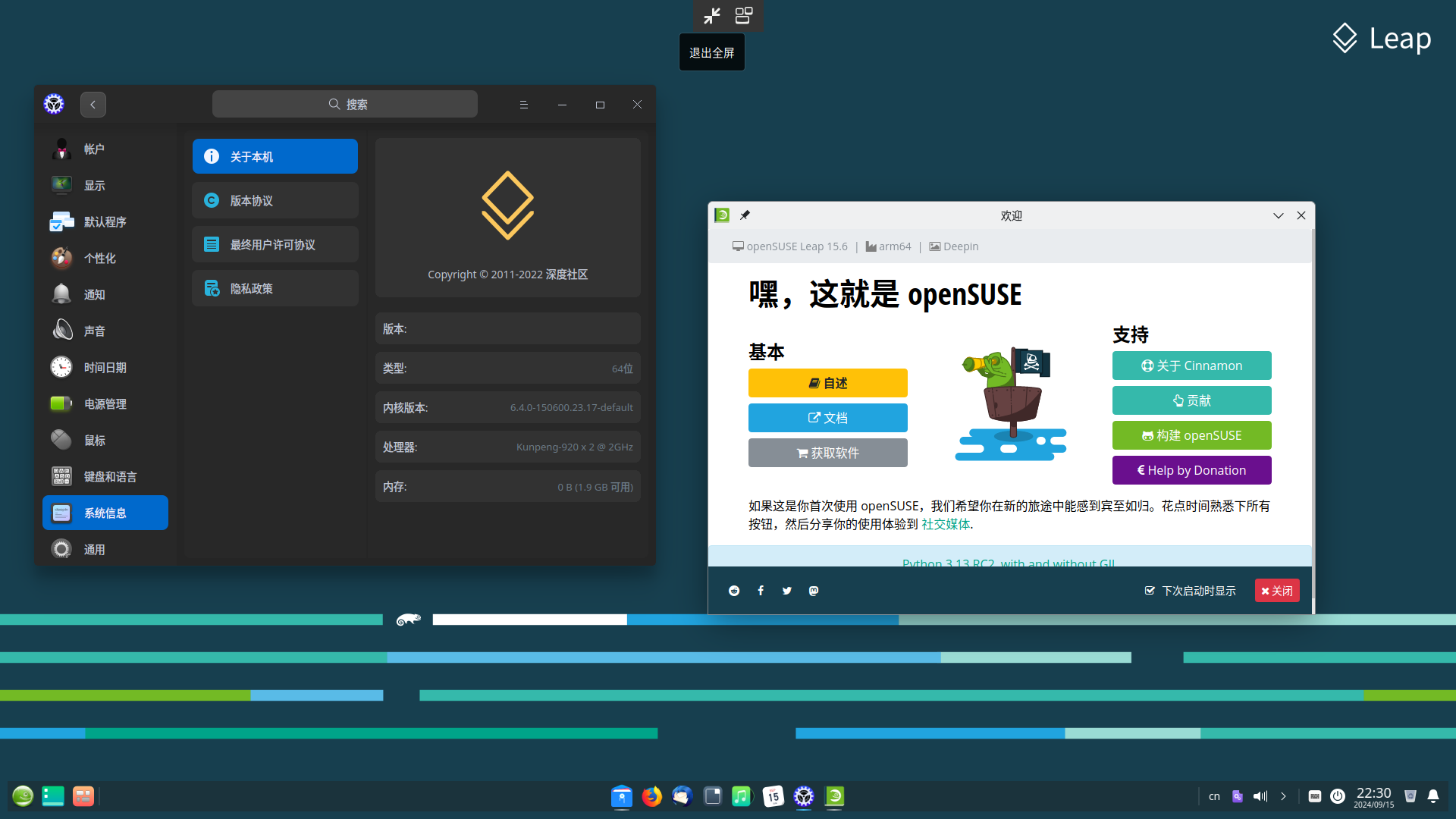1456x819 pixels.
Task: Select the Edition License (版本协议) tab
Action: 275,201
